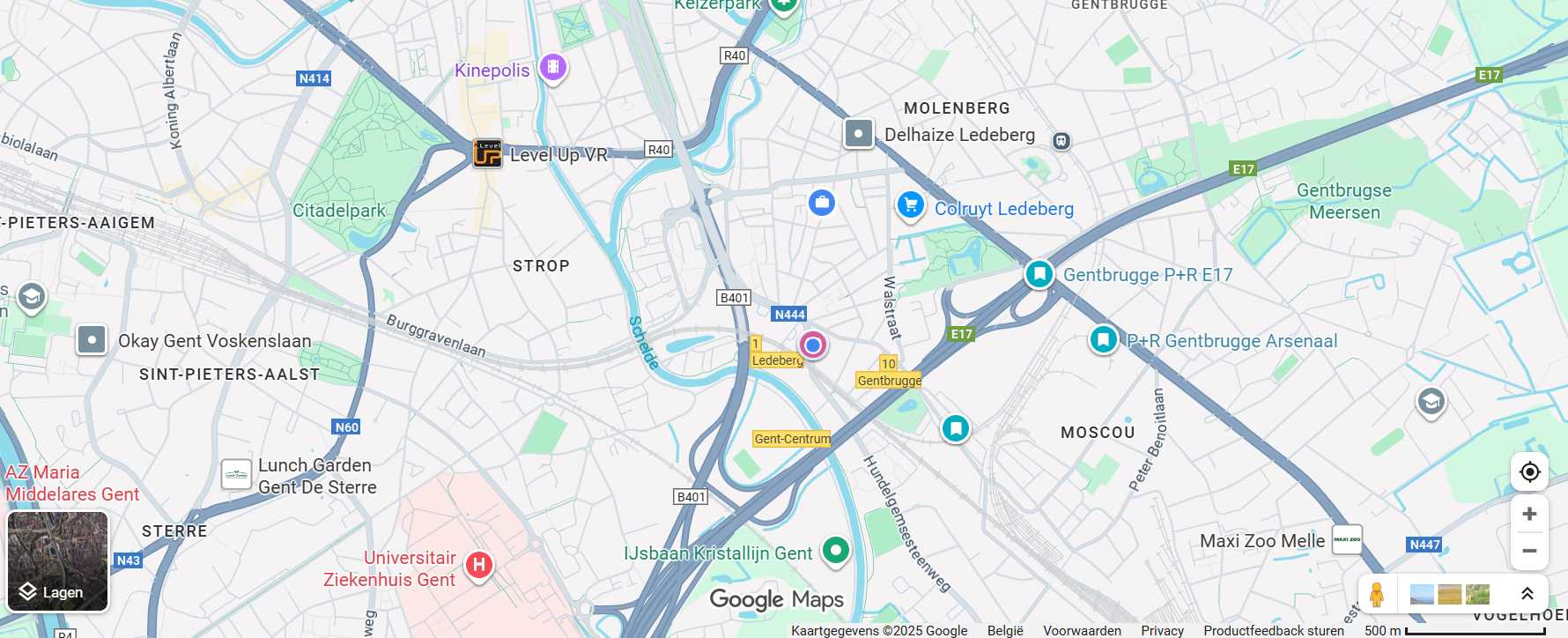Click Productfeedback sturen link
The height and width of the screenshot is (638, 1568).
[x=1274, y=630]
